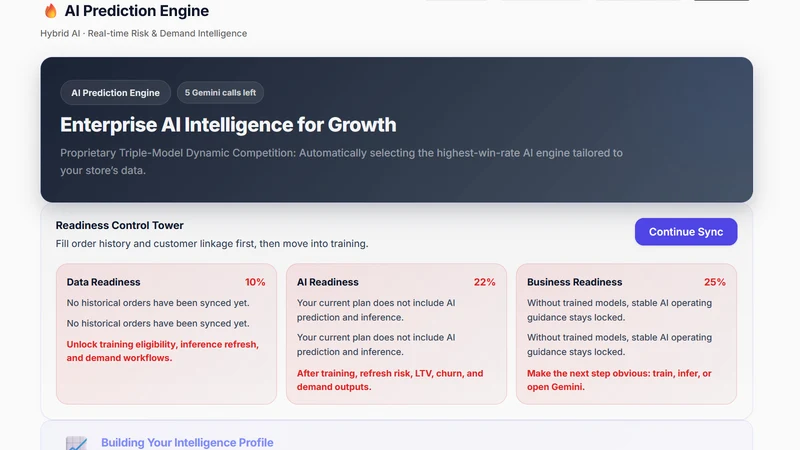Click the 22% AI Readiness value
This screenshot has width=800, height=450.
(x=485, y=282)
